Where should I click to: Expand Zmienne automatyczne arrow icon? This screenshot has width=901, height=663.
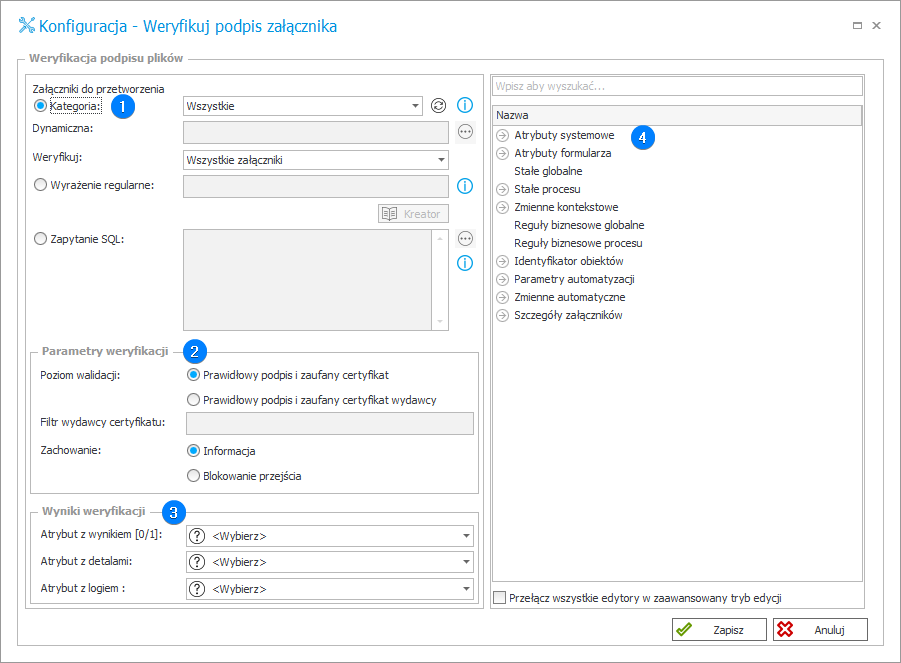click(503, 298)
